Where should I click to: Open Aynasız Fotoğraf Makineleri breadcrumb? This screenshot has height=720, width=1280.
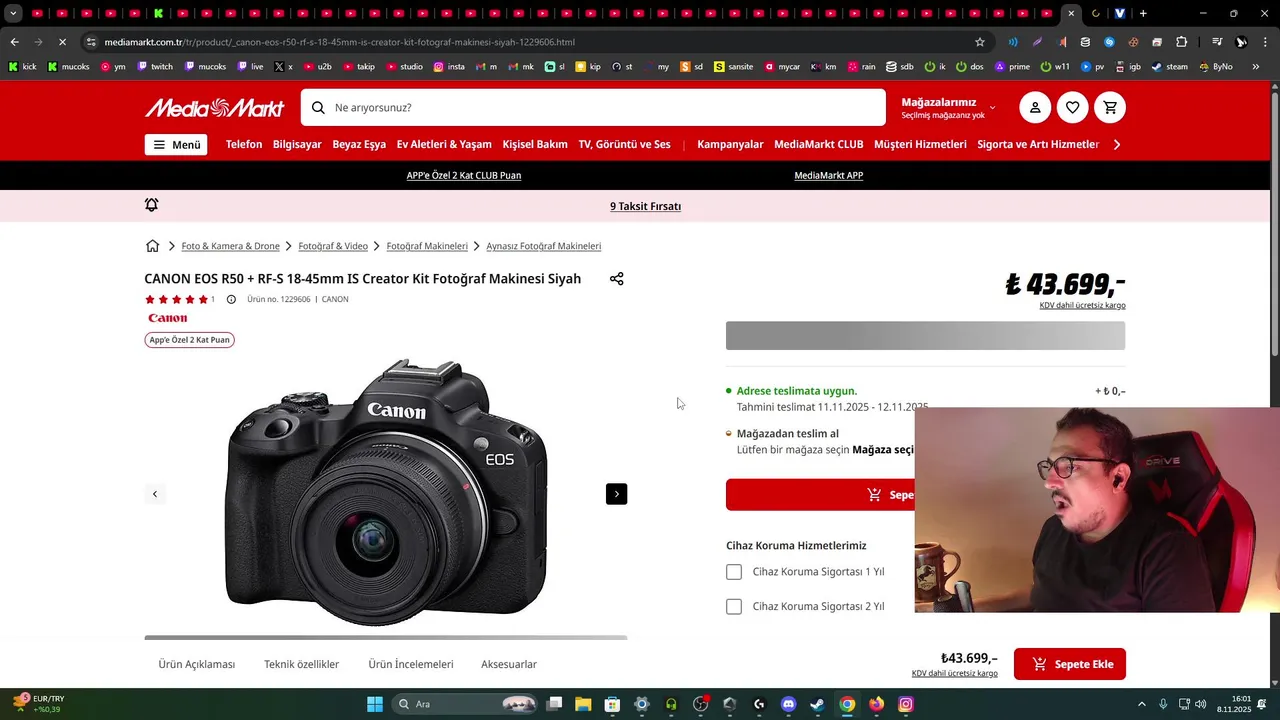[x=544, y=246]
